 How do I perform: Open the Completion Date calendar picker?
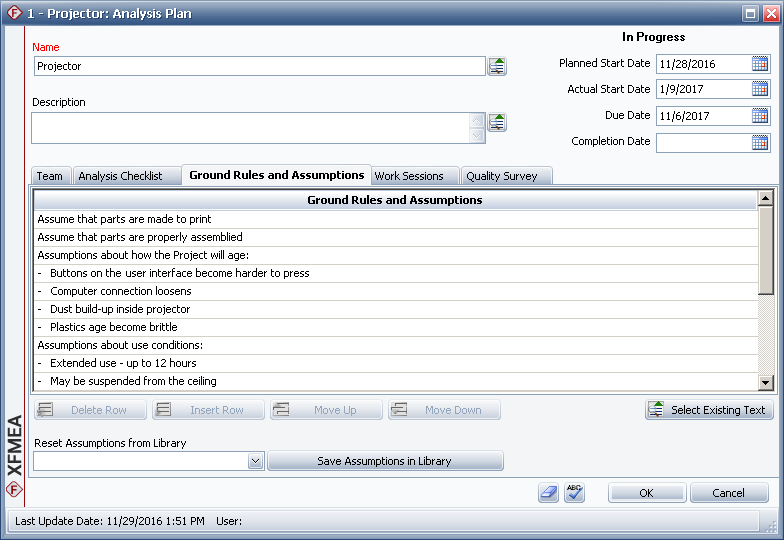(x=760, y=142)
